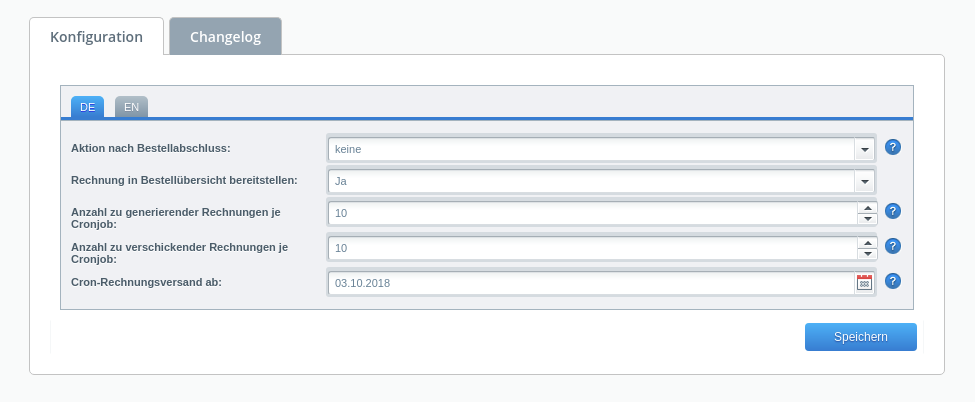The height and width of the screenshot is (402, 975).
Task: Click the Speichern button
Action: pos(860,337)
